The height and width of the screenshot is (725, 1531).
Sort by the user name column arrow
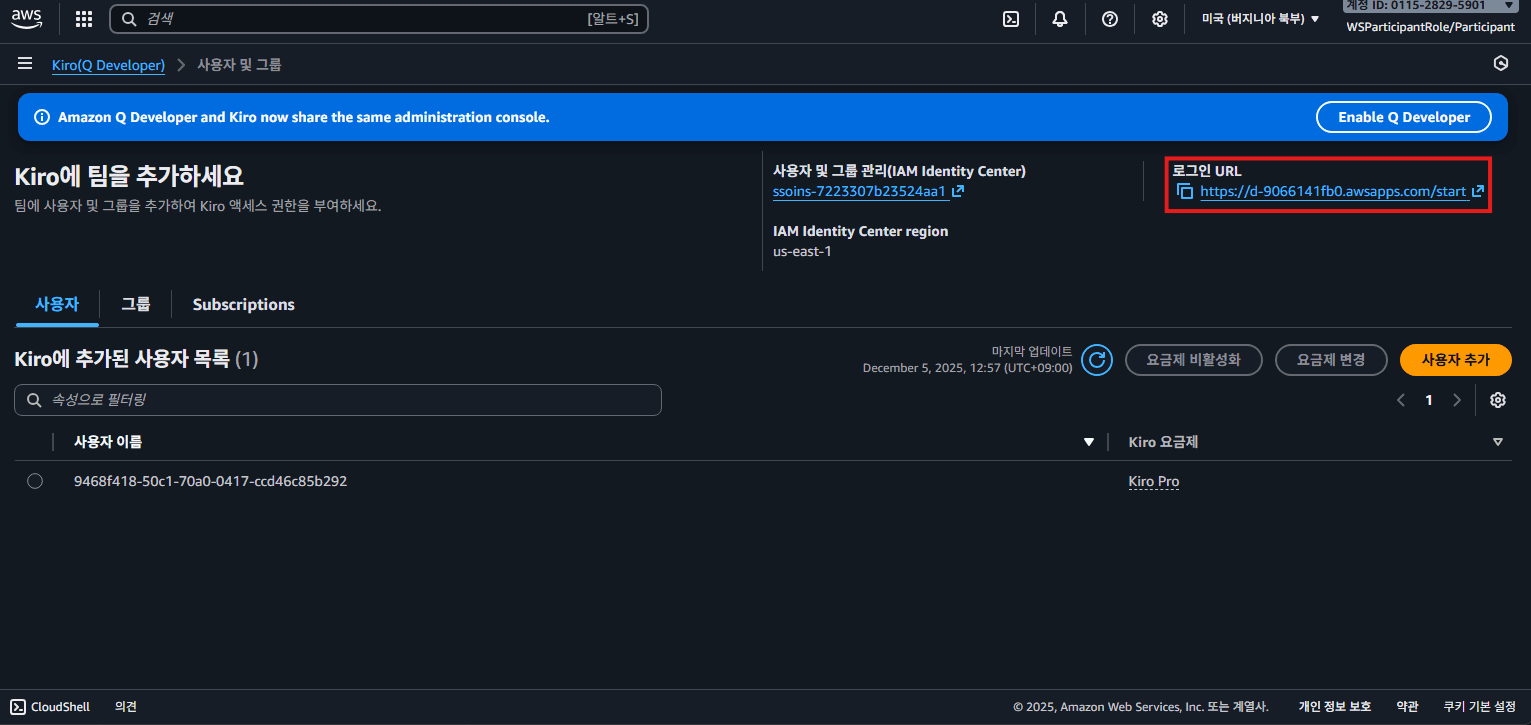[1089, 442]
